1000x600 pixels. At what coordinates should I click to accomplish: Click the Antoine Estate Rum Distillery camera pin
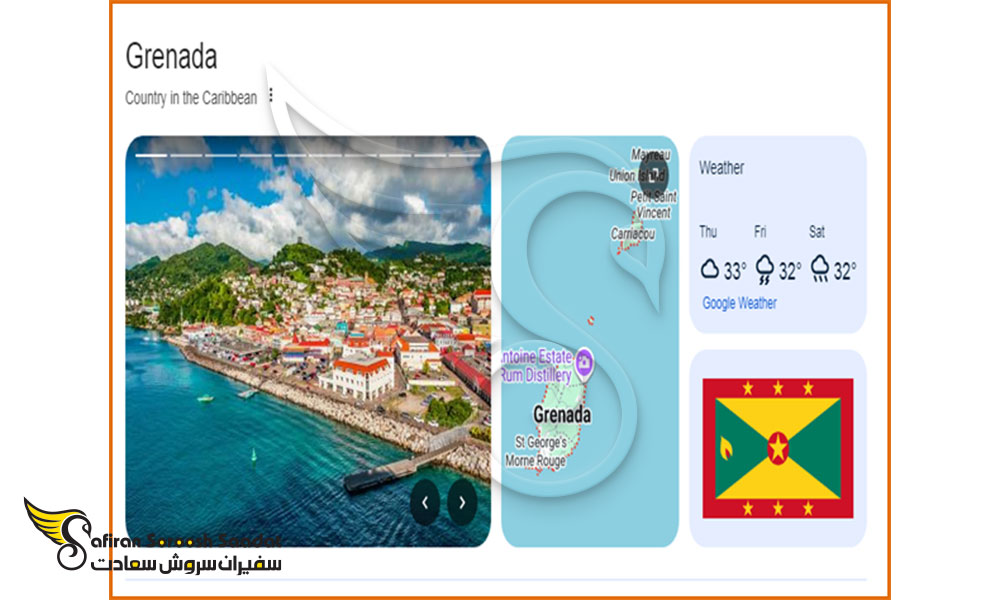point(584,364)
